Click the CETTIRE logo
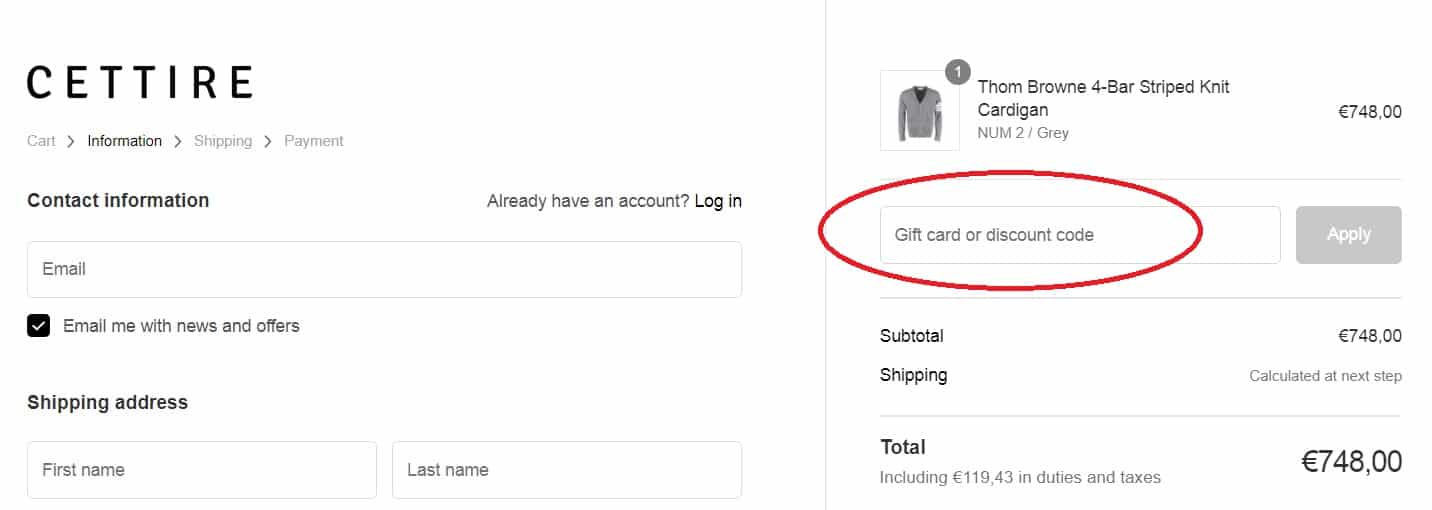Viewport: 1432px width, 510px height. 139,82
